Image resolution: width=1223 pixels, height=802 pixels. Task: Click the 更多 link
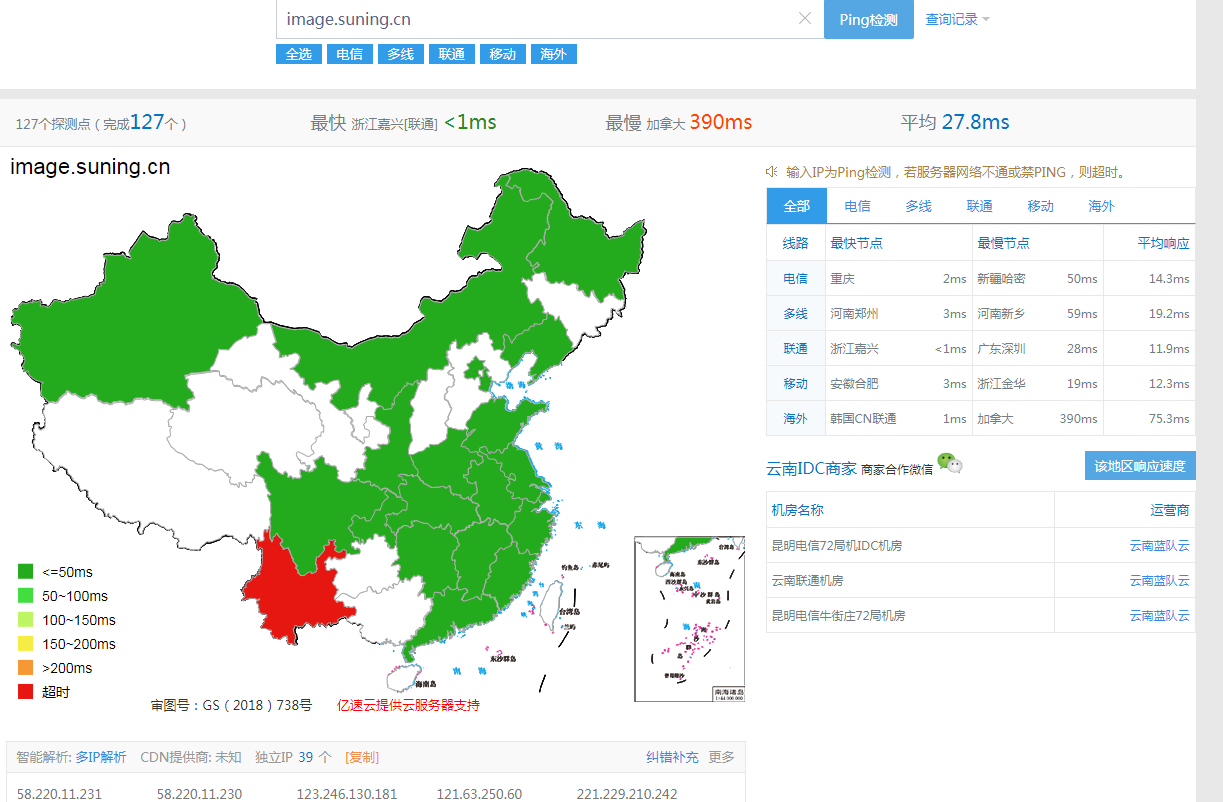pyautogui.click(x=721, y=757)
